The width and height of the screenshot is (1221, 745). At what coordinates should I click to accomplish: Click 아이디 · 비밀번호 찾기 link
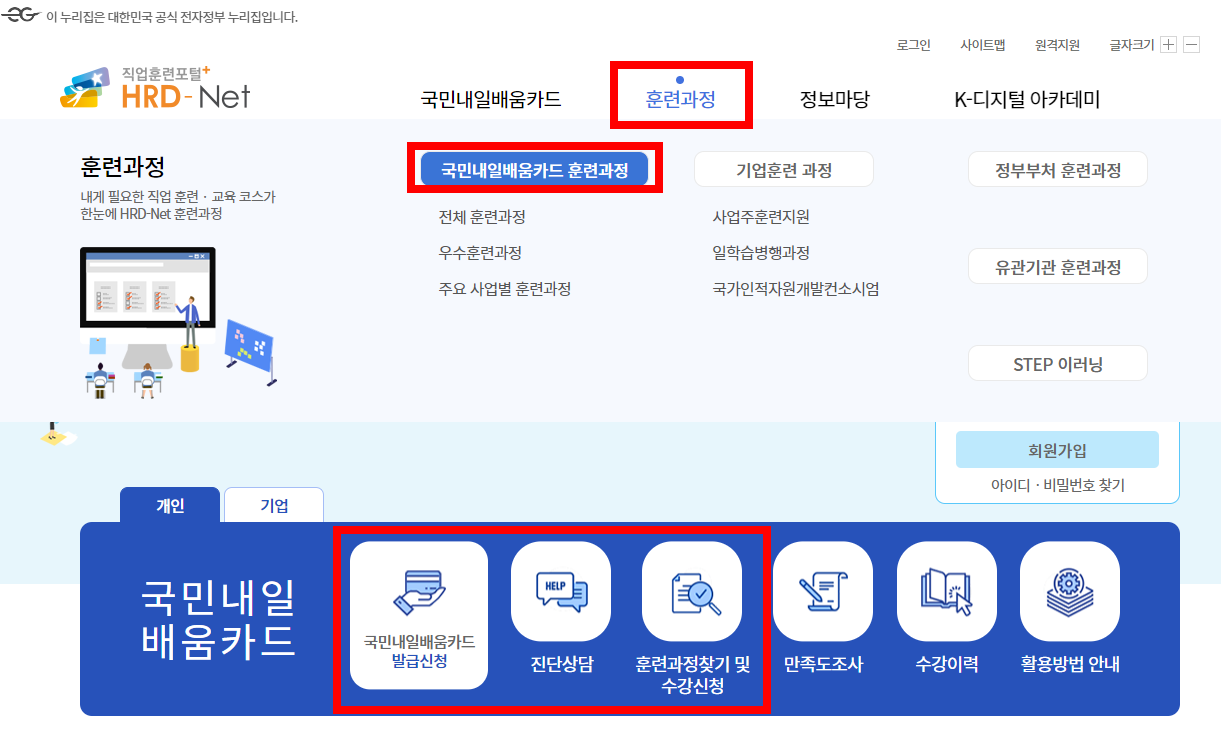click(x=1058, y=485)
